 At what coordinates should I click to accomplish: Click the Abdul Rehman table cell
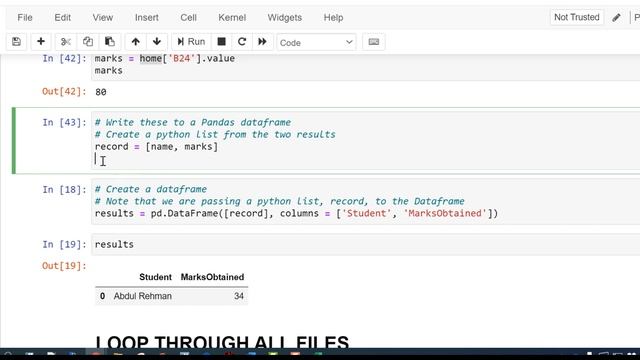tap(142, 296)
